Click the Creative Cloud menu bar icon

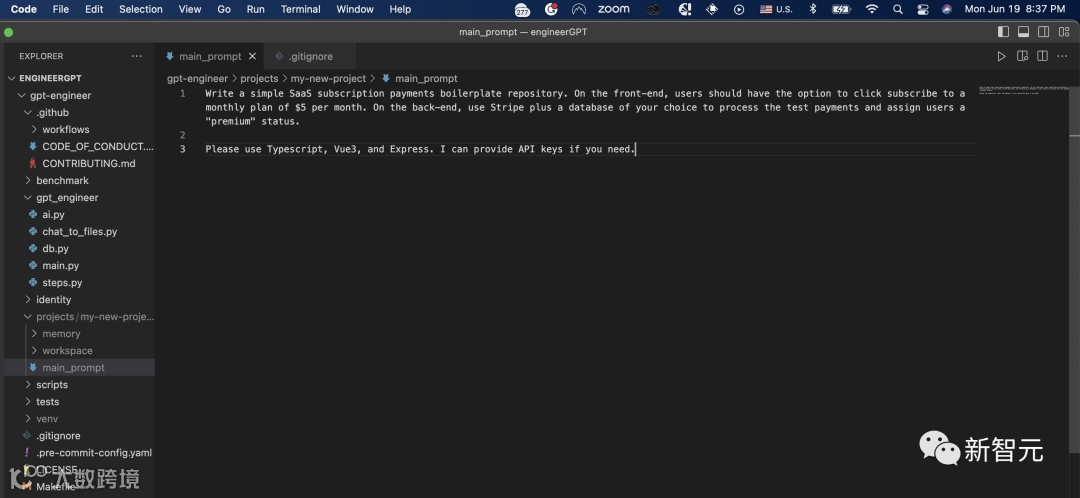tap(654, 9)
